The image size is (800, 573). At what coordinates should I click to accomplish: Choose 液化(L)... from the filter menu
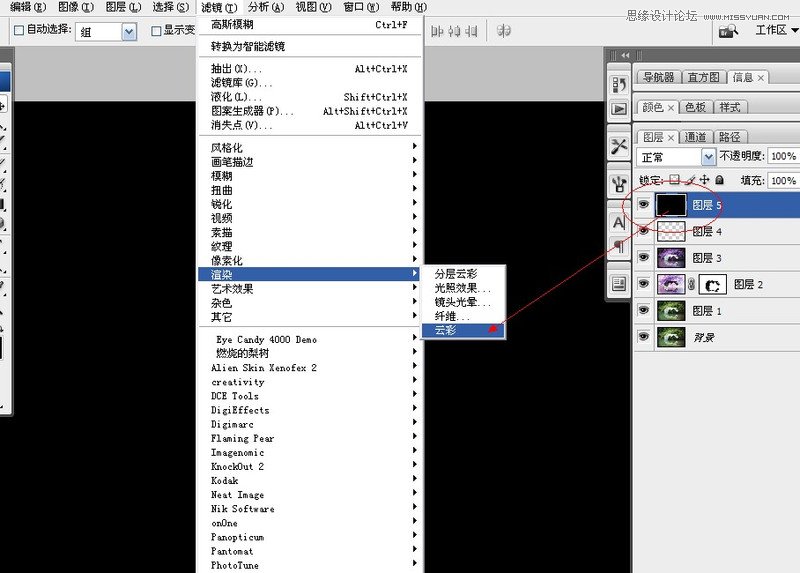click(x=309, y=97)
